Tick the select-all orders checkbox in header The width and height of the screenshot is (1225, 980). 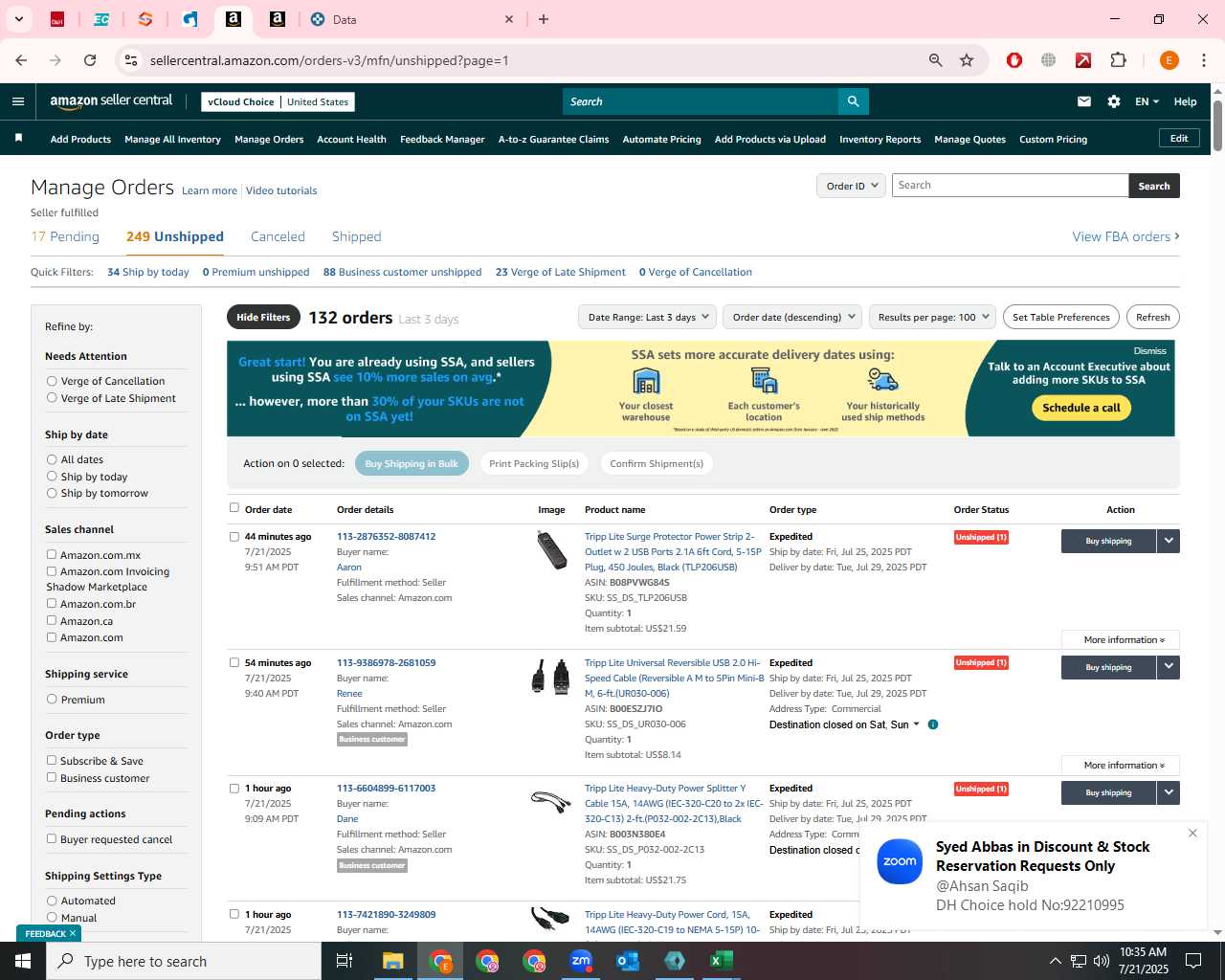click(x=234, y=508)
